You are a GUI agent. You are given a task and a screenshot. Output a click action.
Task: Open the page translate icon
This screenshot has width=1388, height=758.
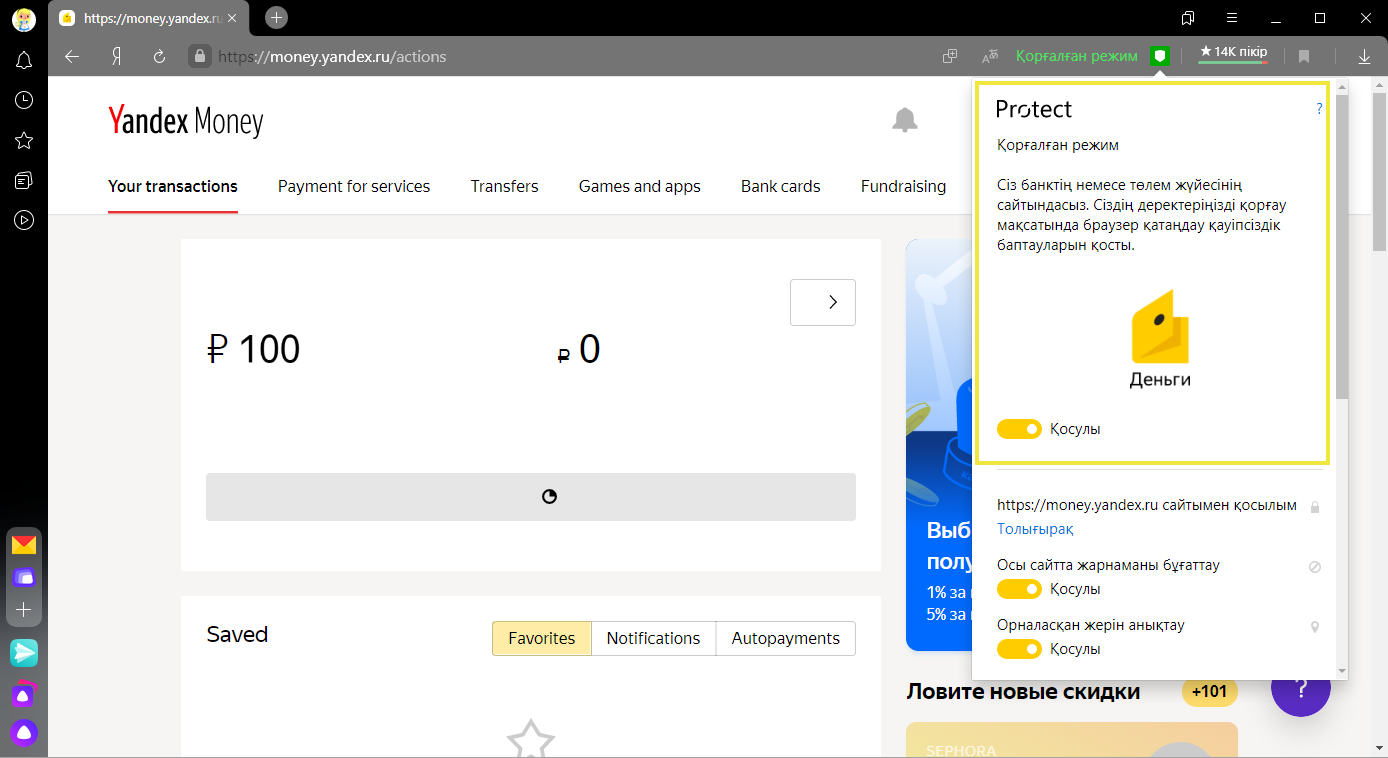tap(990, 57)
